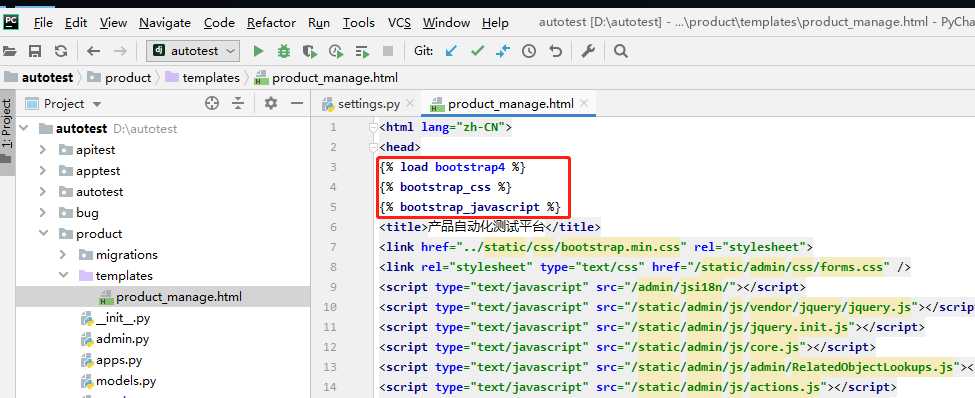Debug autotest with bug icon

click(x=284, y=51)
